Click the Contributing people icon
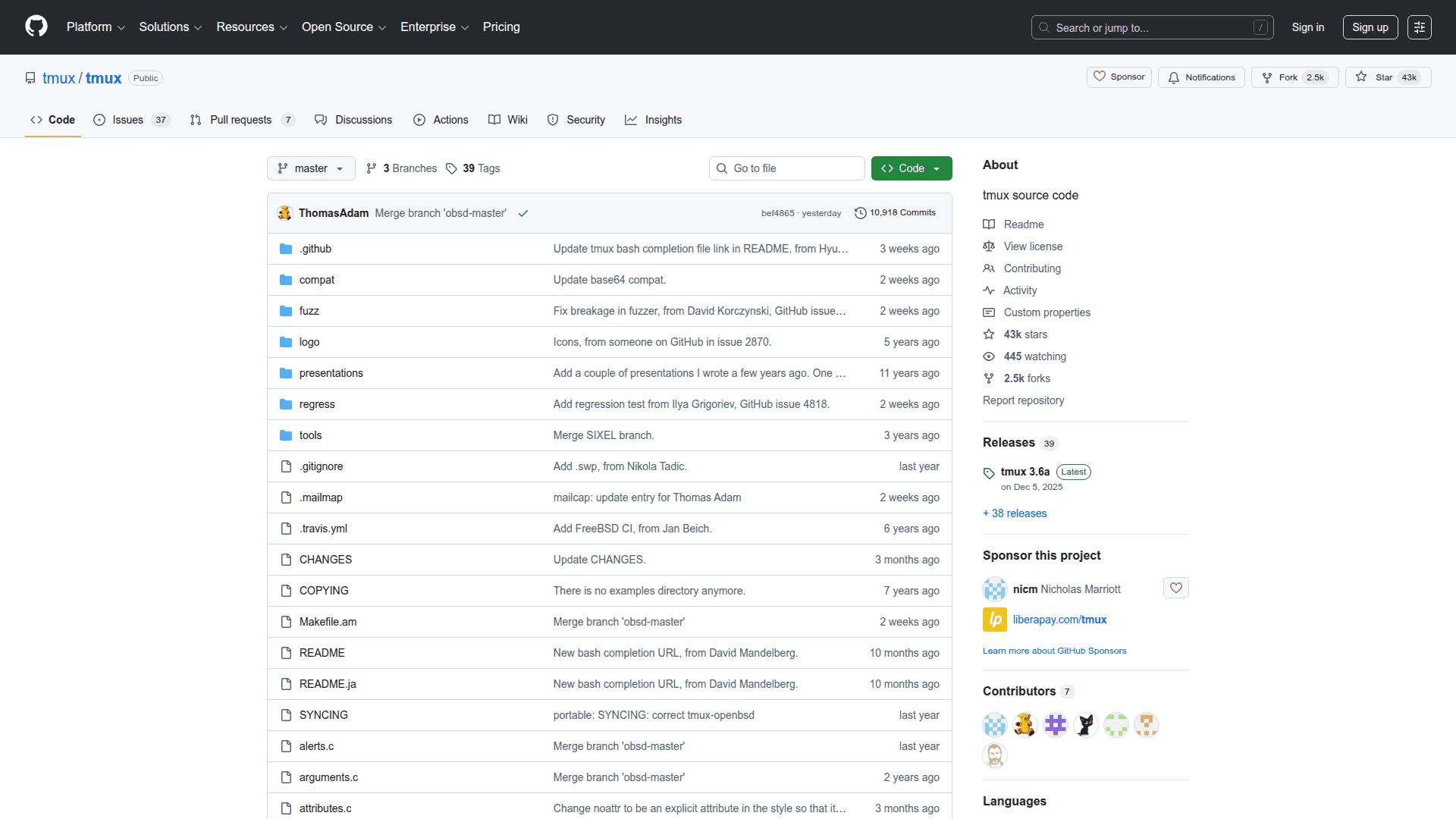This screenshot has width=1456, height=819. pyautogui.click(x=989, y=268)
